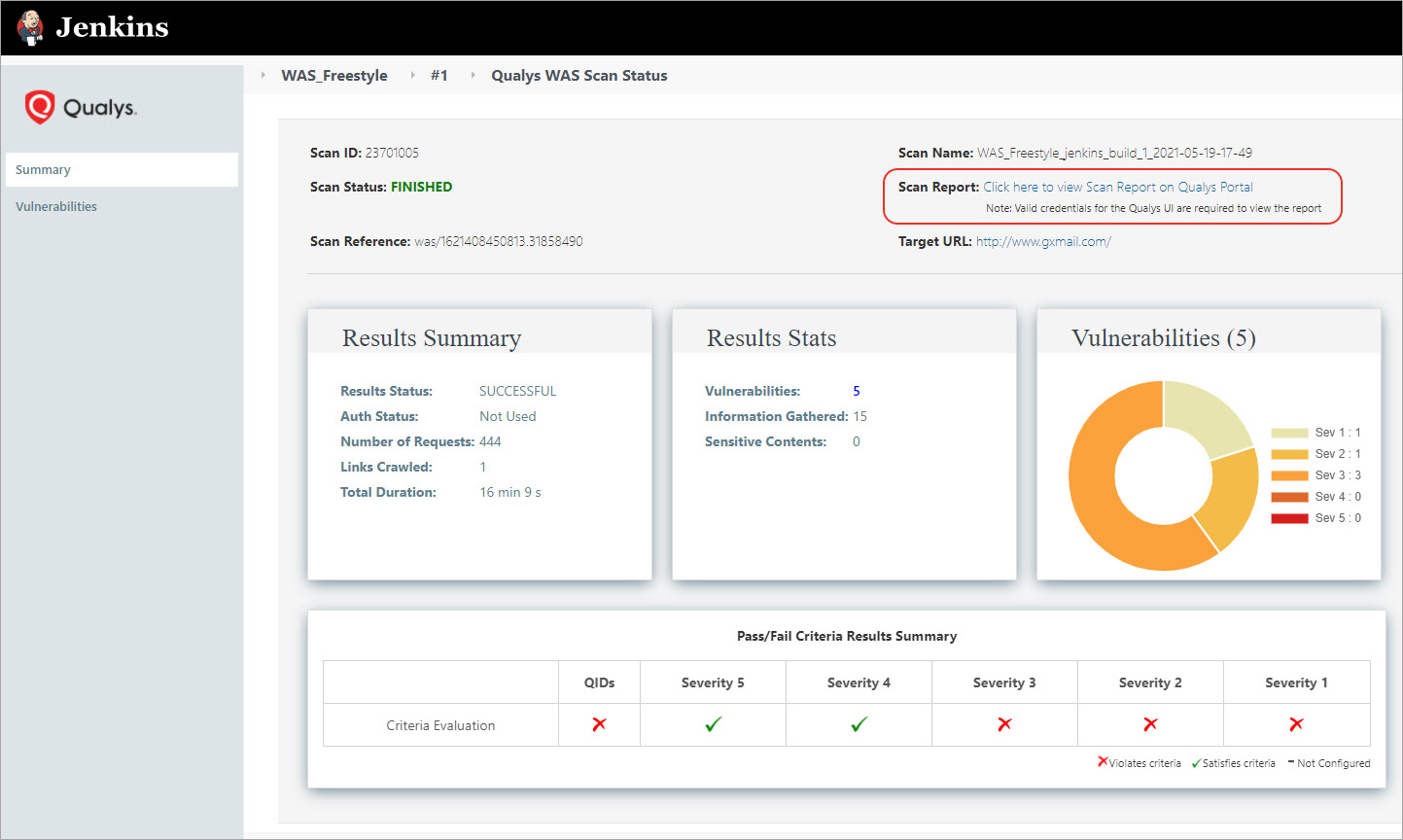Click the Criteria Evaluation row label
This screenshot has width=1403, height=840.
point(440,725)
